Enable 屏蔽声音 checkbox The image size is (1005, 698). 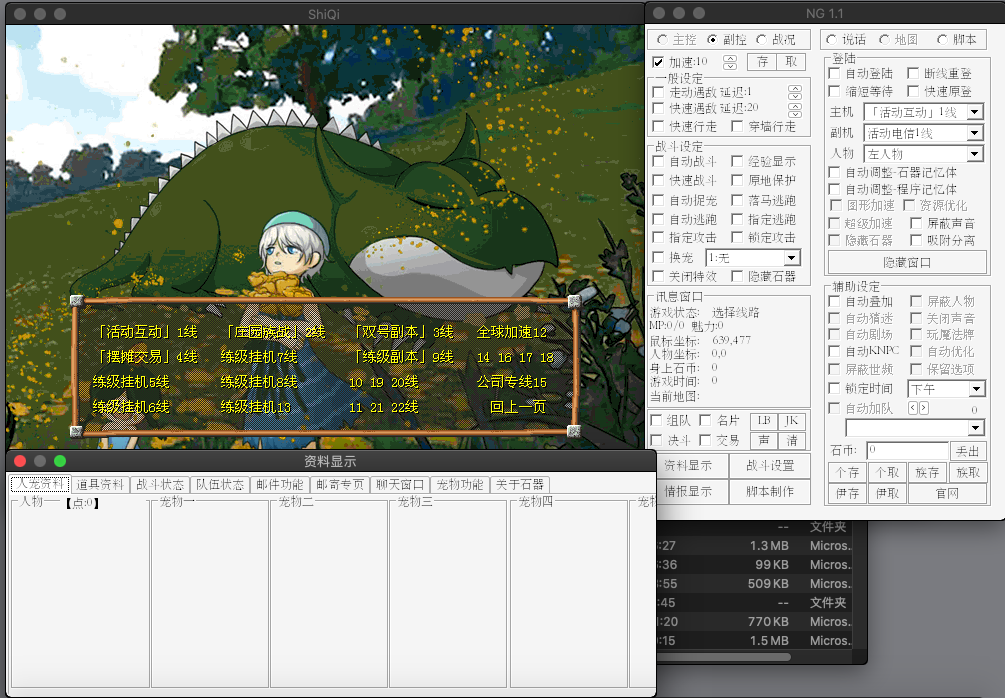(916, 223)
